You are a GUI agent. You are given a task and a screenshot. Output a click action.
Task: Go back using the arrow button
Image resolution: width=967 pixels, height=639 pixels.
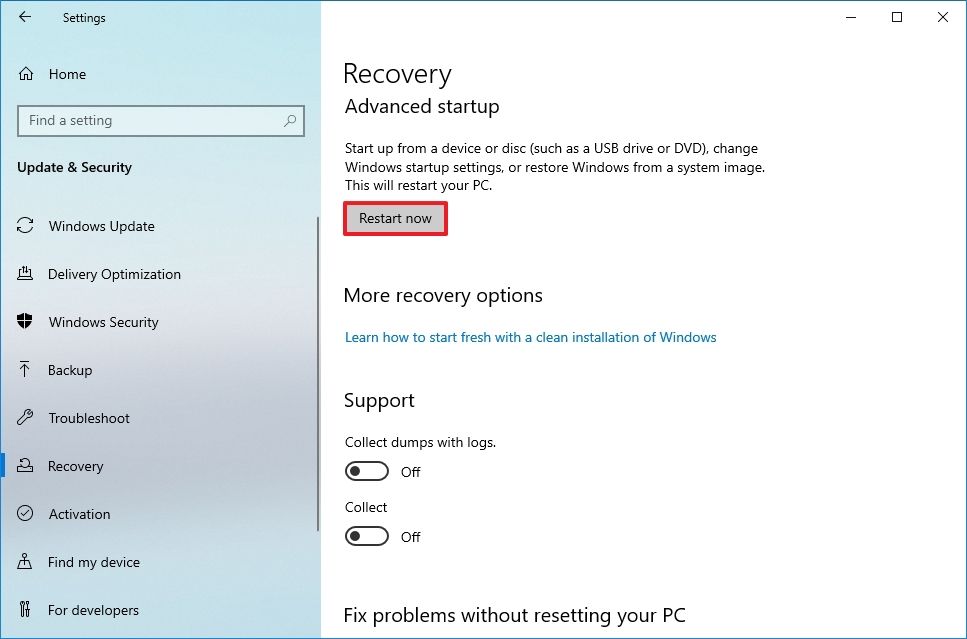pos(24,17)
